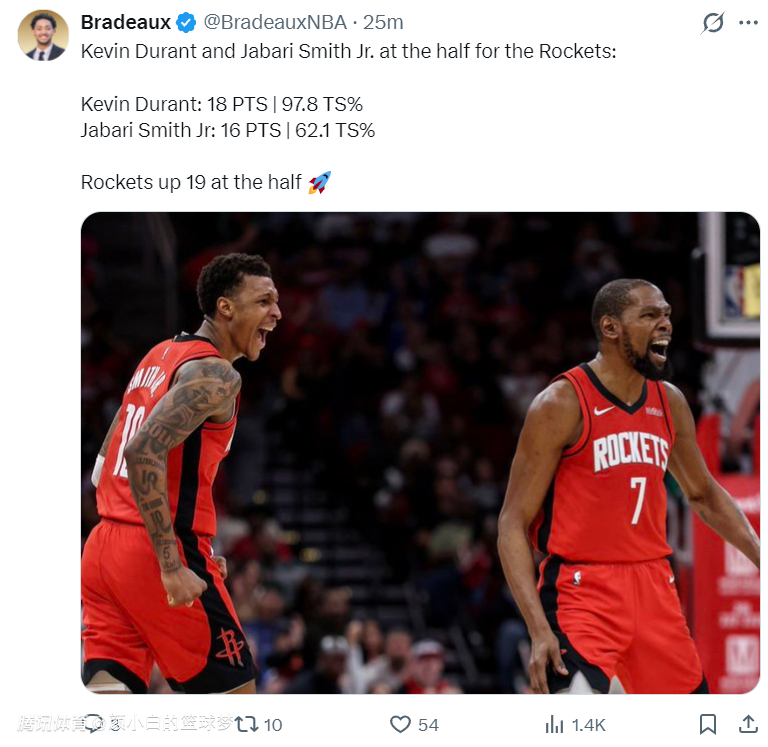Click the rocket emoji in the post
Viewport: 768px width, 747px height.
pyautogui.click(x=320, y=183)
